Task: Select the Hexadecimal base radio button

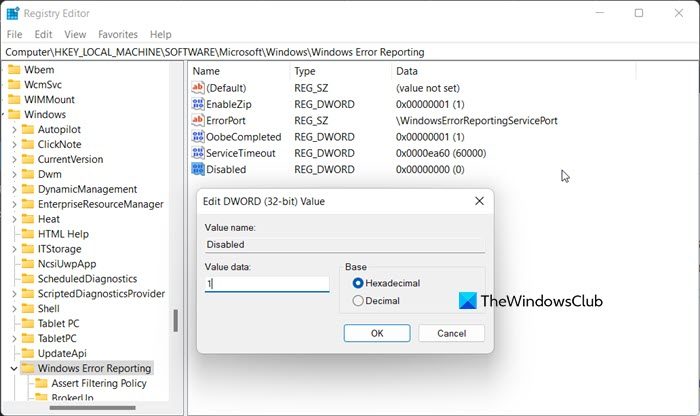Action: 358,283
